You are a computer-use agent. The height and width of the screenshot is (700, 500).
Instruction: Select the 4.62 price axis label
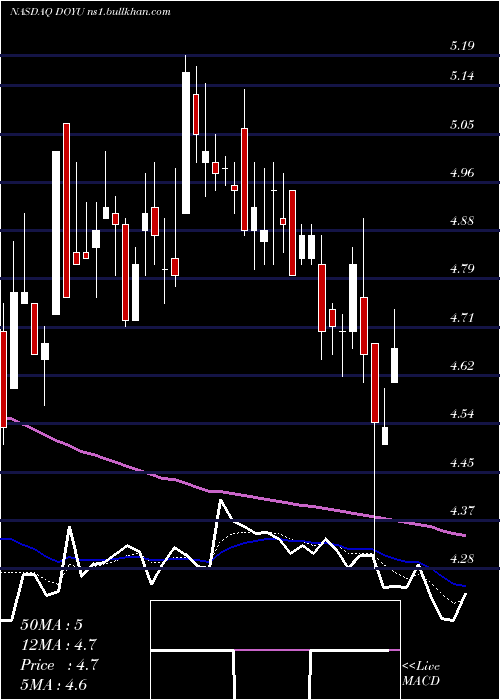[462, 366]
